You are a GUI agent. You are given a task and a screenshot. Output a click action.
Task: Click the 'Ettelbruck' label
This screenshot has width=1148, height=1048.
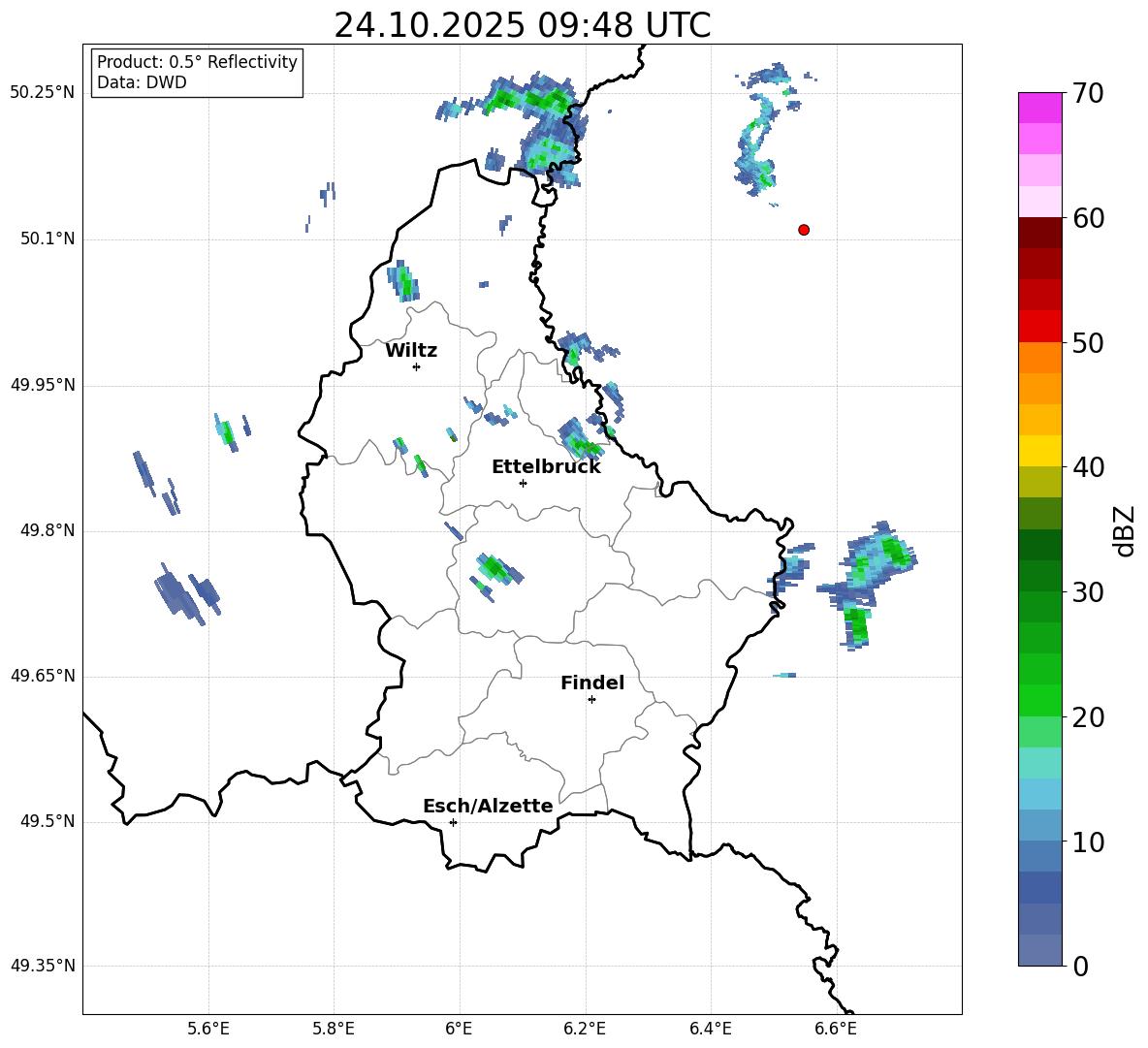pyautogui.click(x=546, y=467)
